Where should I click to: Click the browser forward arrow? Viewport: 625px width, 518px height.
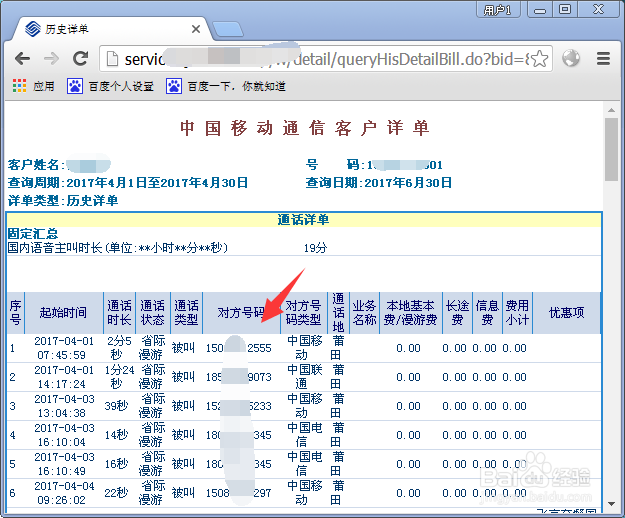click(x=51, y=59)
